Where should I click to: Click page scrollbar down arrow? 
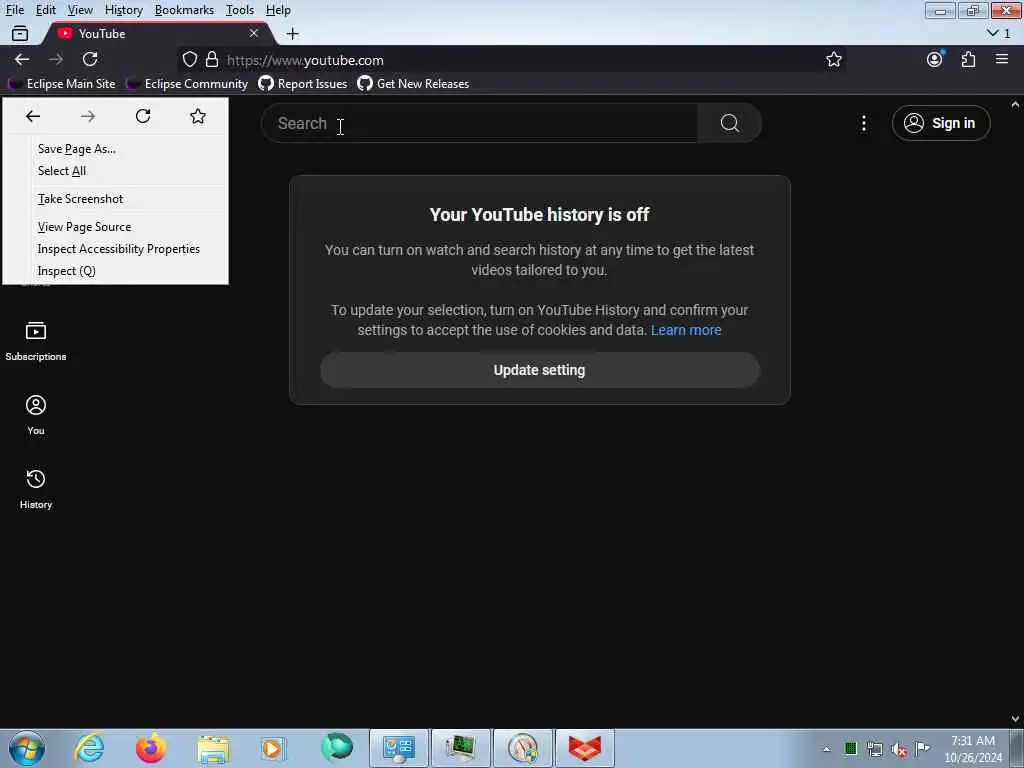point(1016,719)
